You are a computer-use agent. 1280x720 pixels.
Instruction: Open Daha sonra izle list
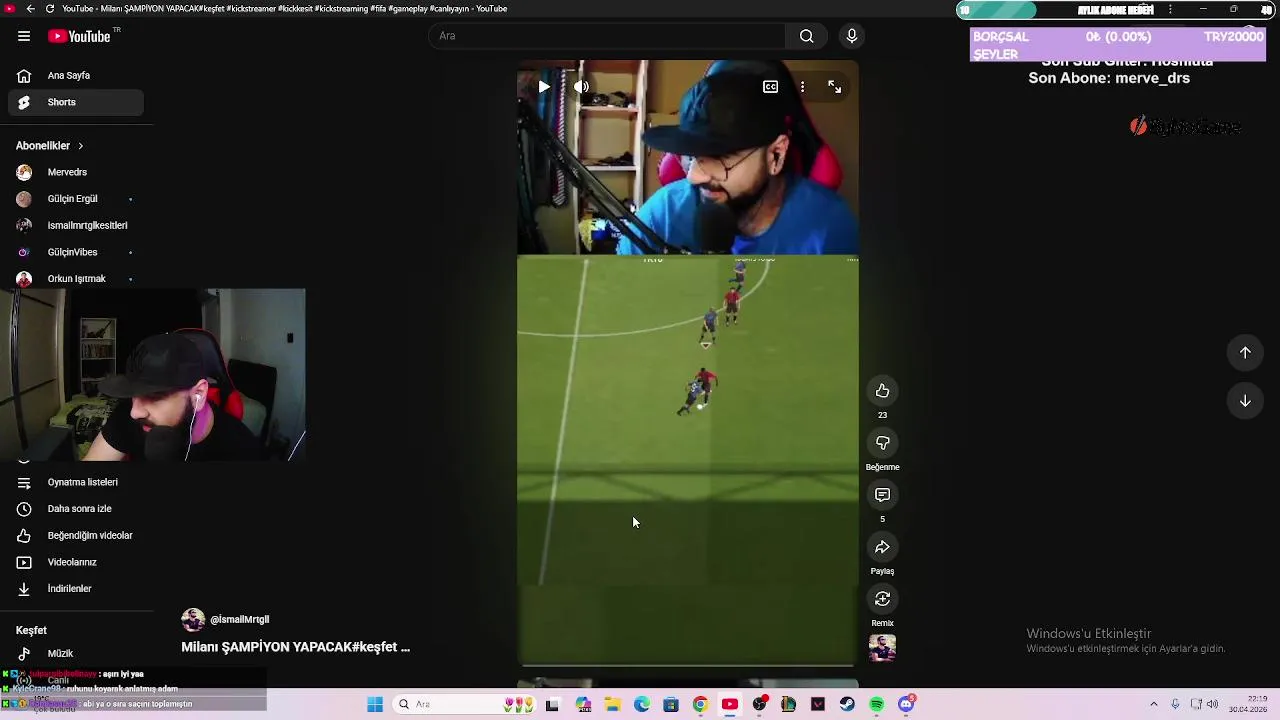(76, 509)
